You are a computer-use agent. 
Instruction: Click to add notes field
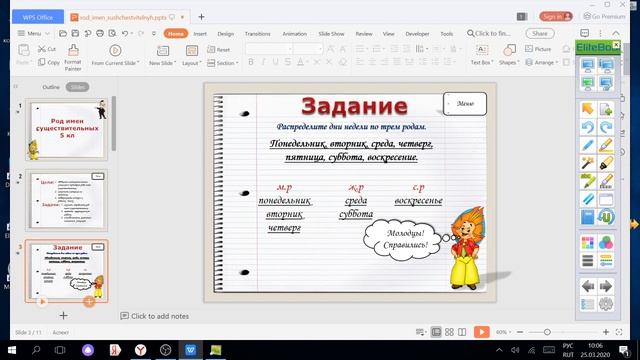click(x=155, y=316)
